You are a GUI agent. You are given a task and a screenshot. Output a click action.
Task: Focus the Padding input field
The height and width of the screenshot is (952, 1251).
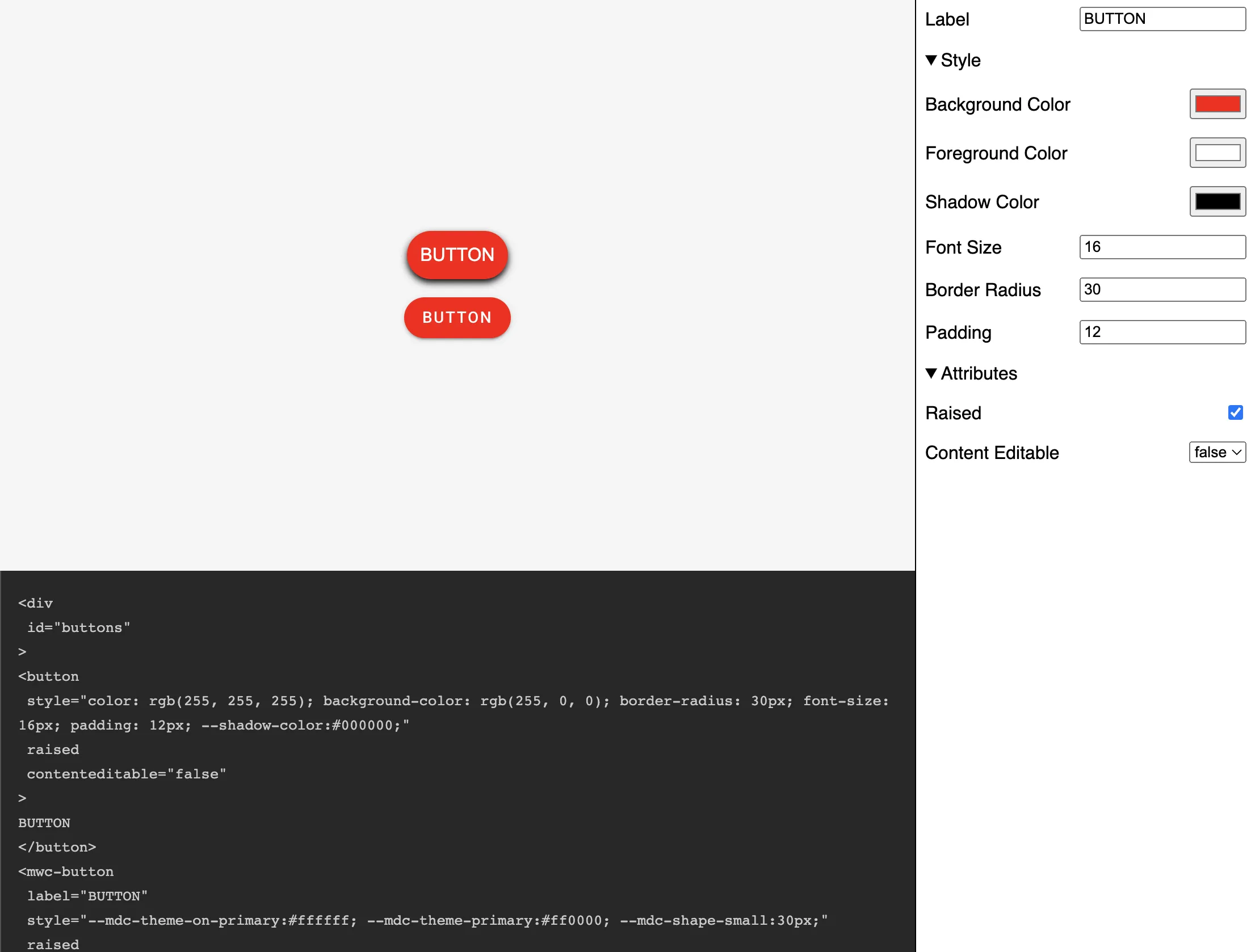1161,332
